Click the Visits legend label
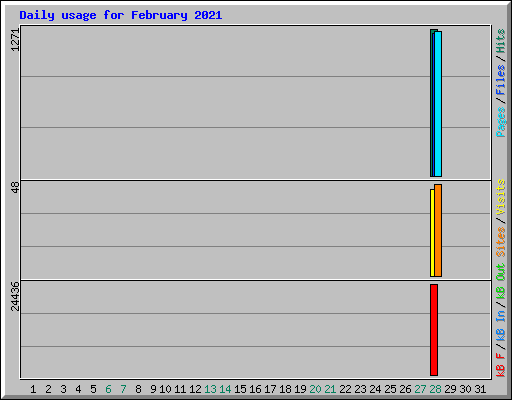 coord(500,197)
